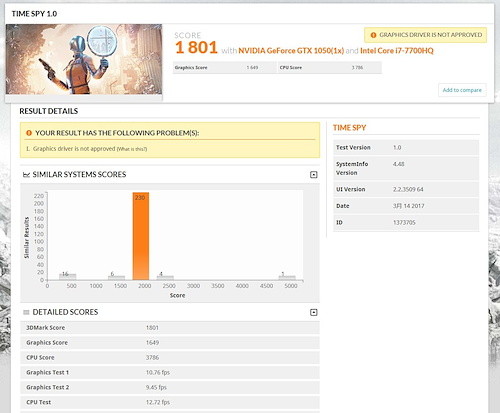Click the warning icon beside 'Your result has'
The image size is (500, 413).
[x=29, y=133]
